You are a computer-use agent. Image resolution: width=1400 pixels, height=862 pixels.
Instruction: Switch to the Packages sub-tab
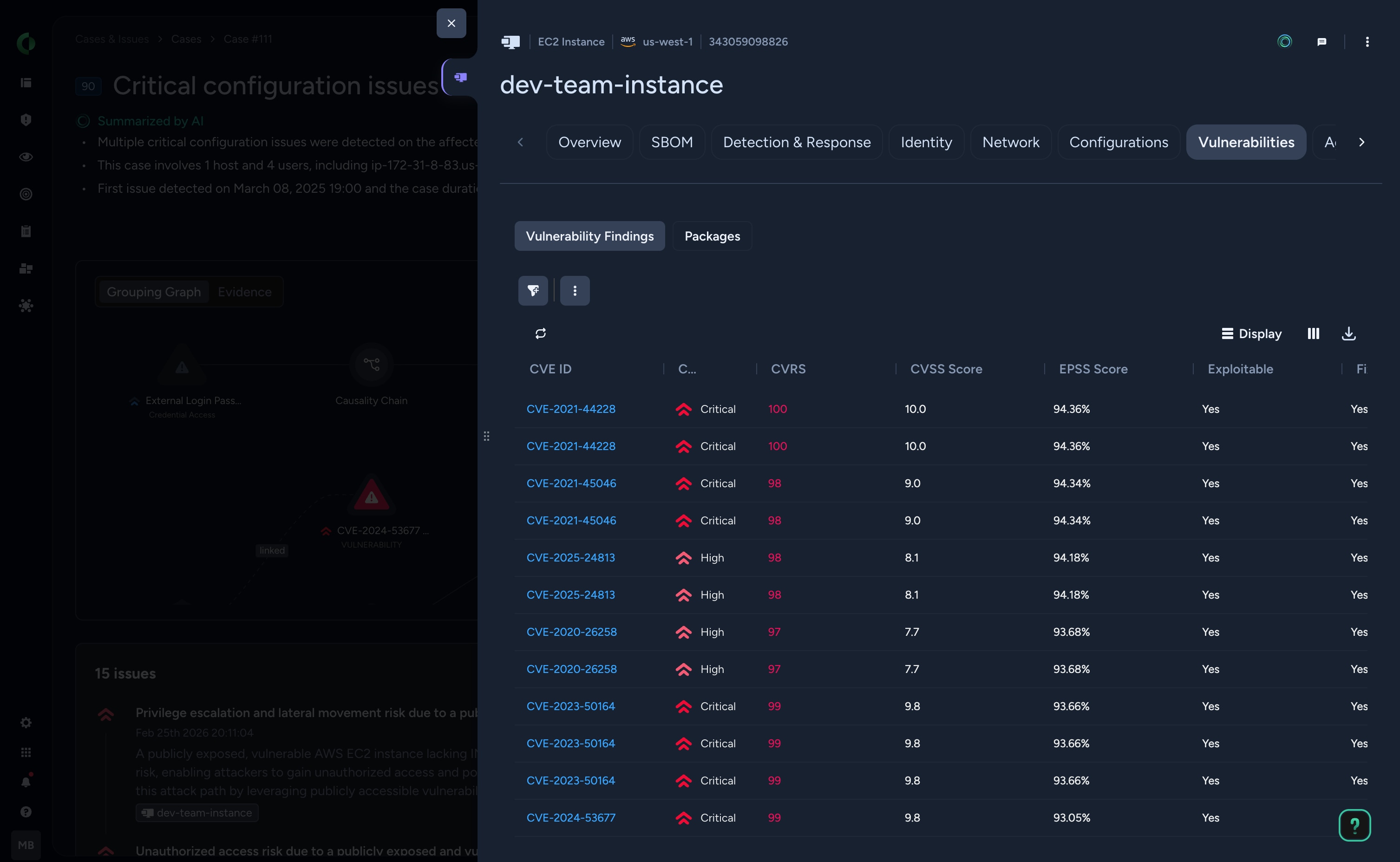pos(712,236)
